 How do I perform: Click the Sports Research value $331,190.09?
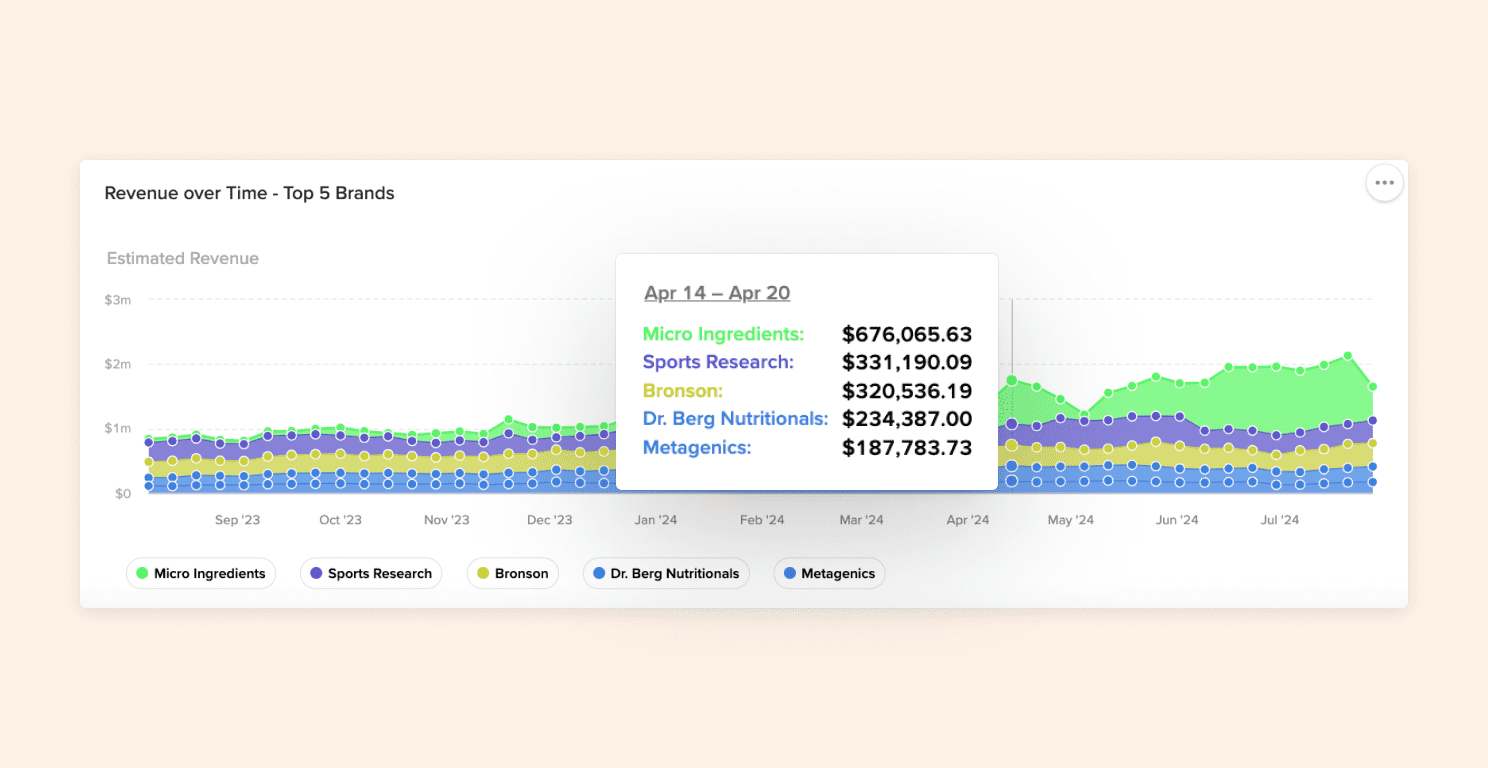[907, 362]
